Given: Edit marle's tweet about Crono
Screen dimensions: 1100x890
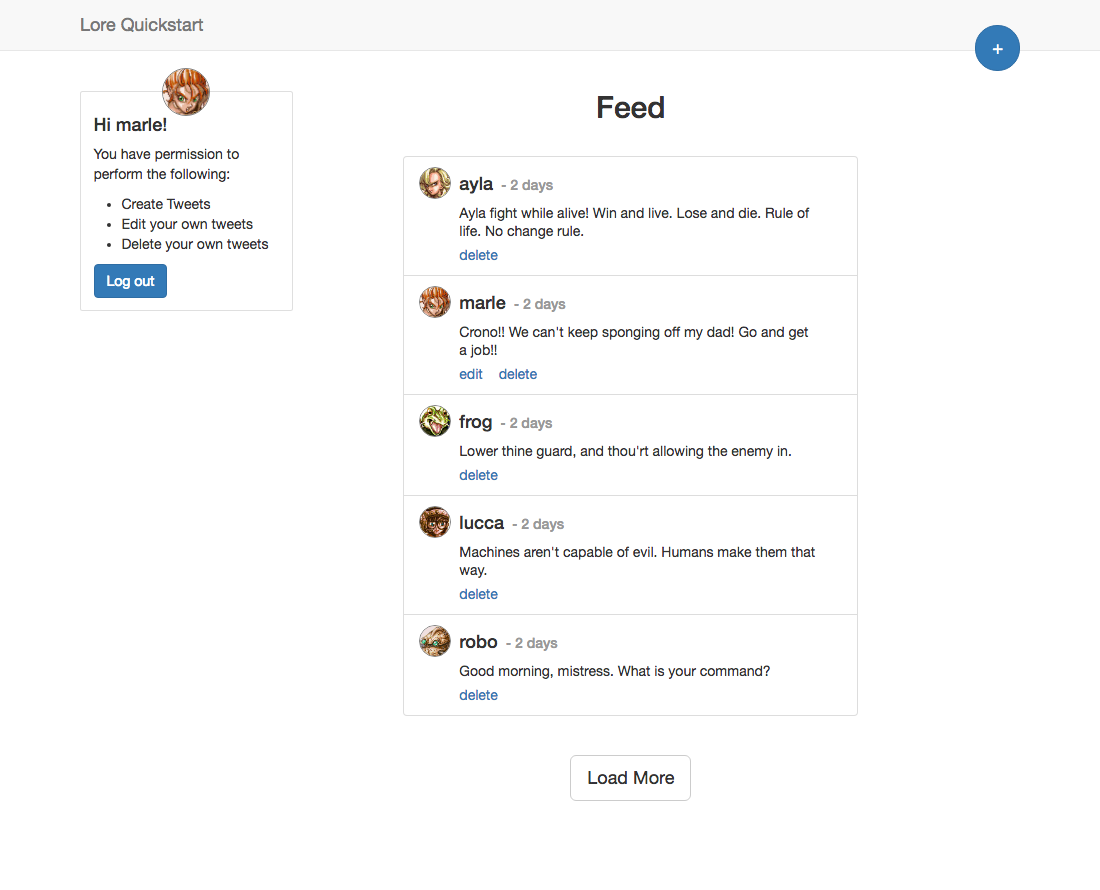Looking at the screenshot, I should [x=471, y=375].
